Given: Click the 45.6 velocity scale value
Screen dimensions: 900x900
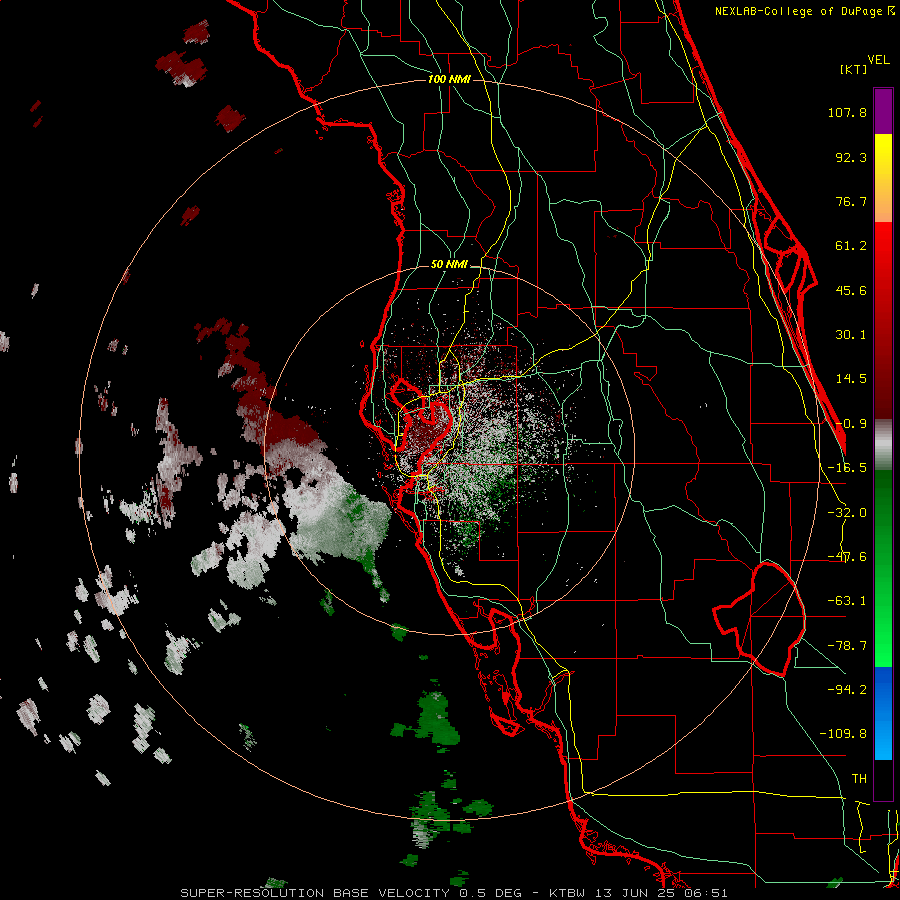Looking at the screenshot, I should (x=851, y=290).
